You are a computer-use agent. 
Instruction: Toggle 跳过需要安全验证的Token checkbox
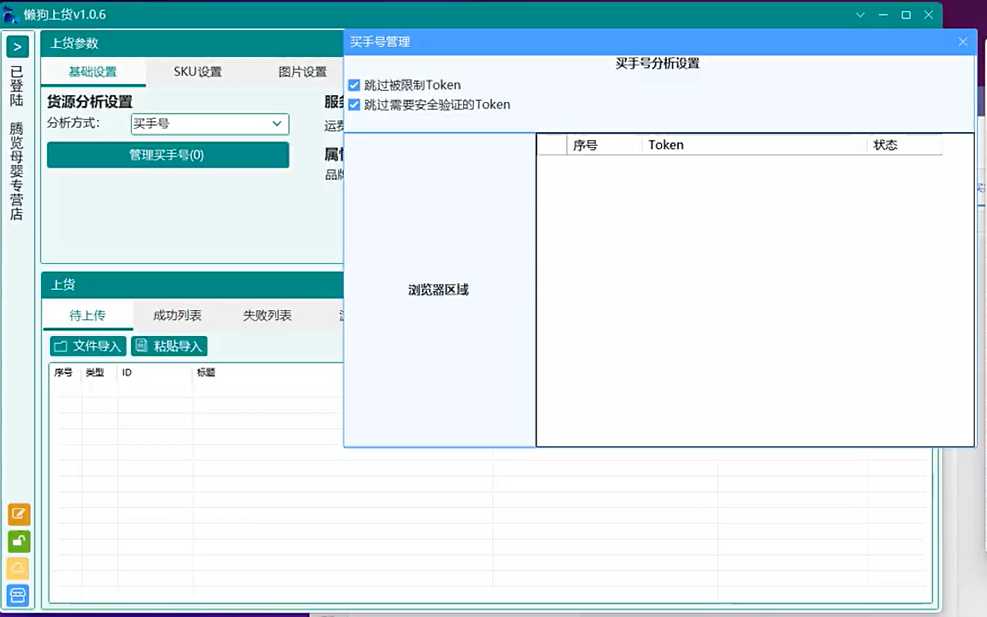(354, 105)
